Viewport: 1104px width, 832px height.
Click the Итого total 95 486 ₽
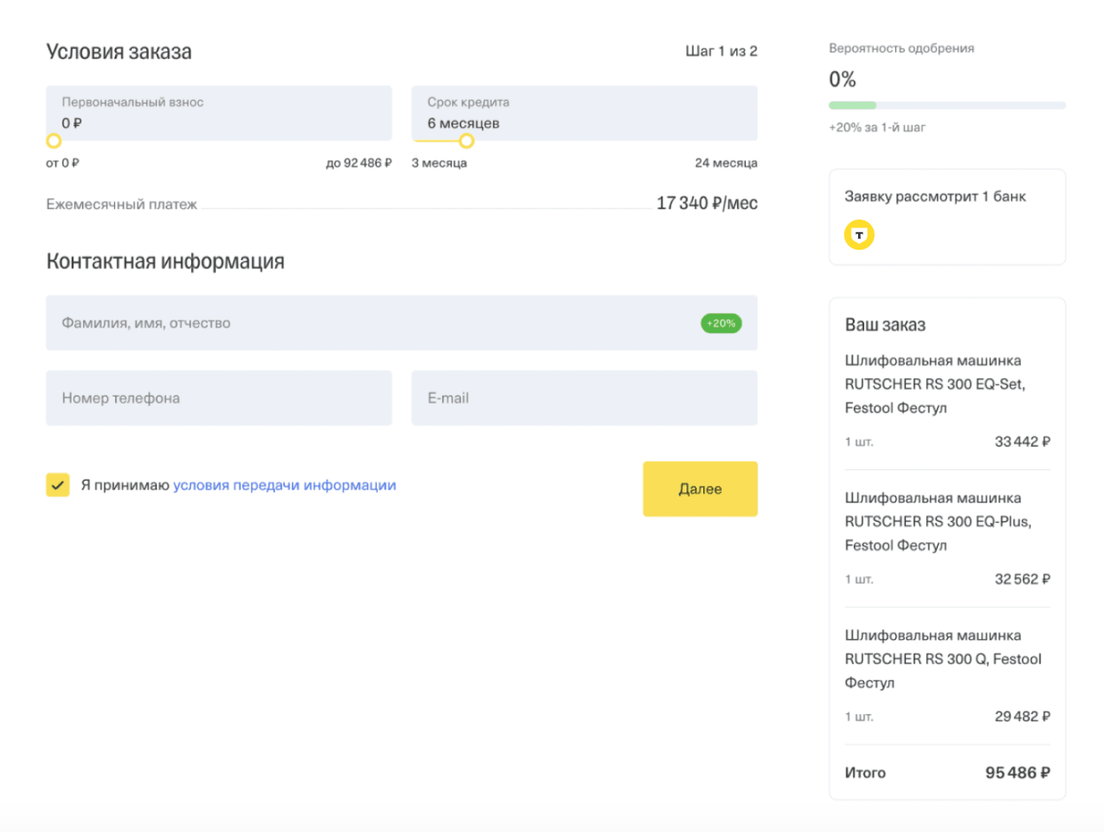pos(1017,773)
